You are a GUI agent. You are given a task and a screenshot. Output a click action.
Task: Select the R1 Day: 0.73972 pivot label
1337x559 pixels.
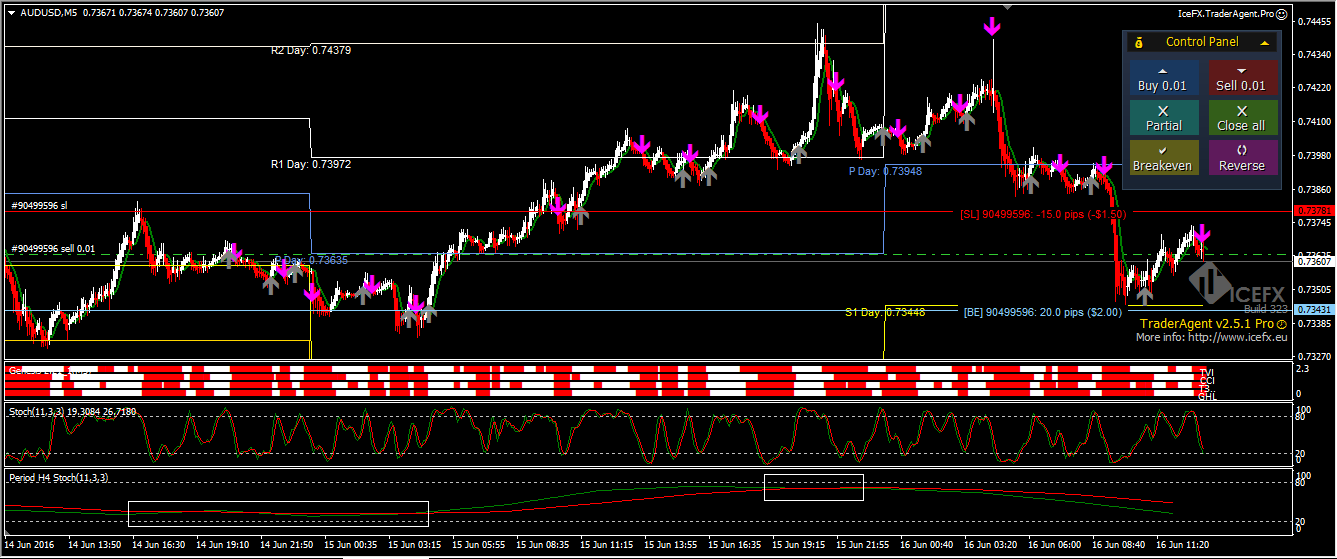(311, 163)
